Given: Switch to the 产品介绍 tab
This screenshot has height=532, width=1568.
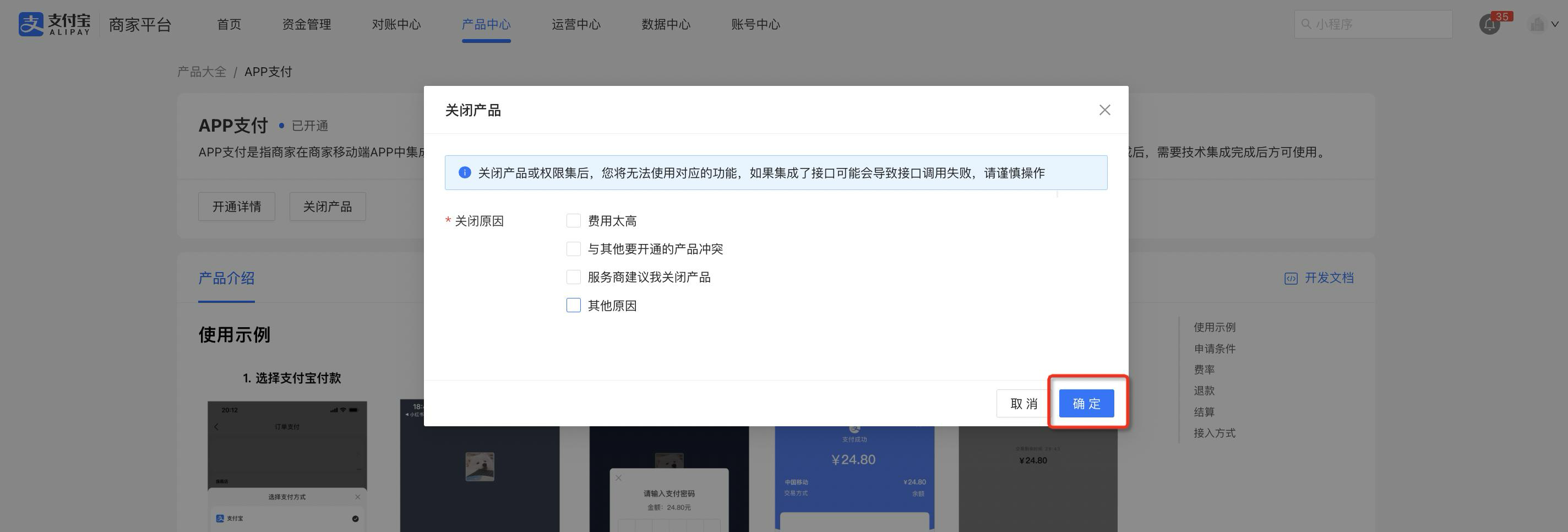Looking at the screenshot, I should pyautogui.click(x=226, y=278).
